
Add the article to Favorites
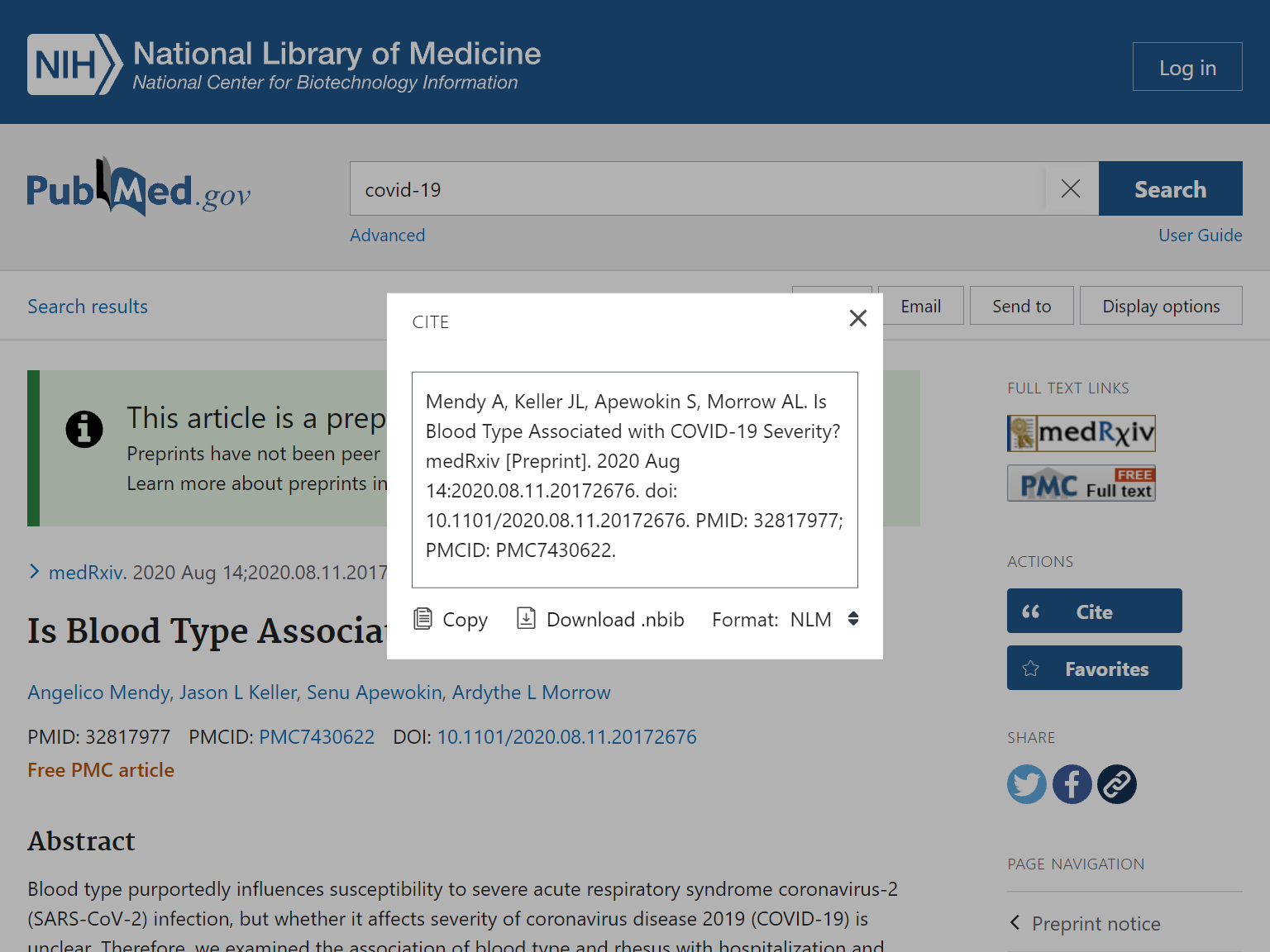1094,668
